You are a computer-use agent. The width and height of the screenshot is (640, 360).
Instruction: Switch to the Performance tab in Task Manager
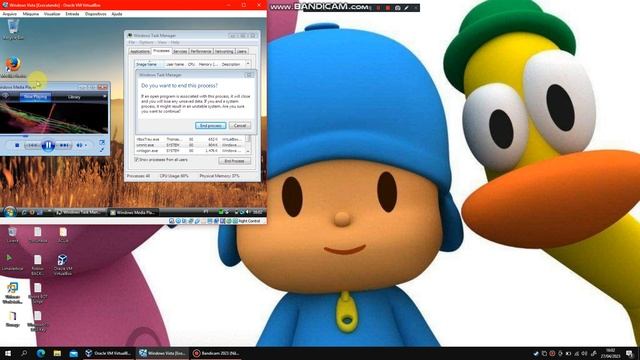pos(201,51)
